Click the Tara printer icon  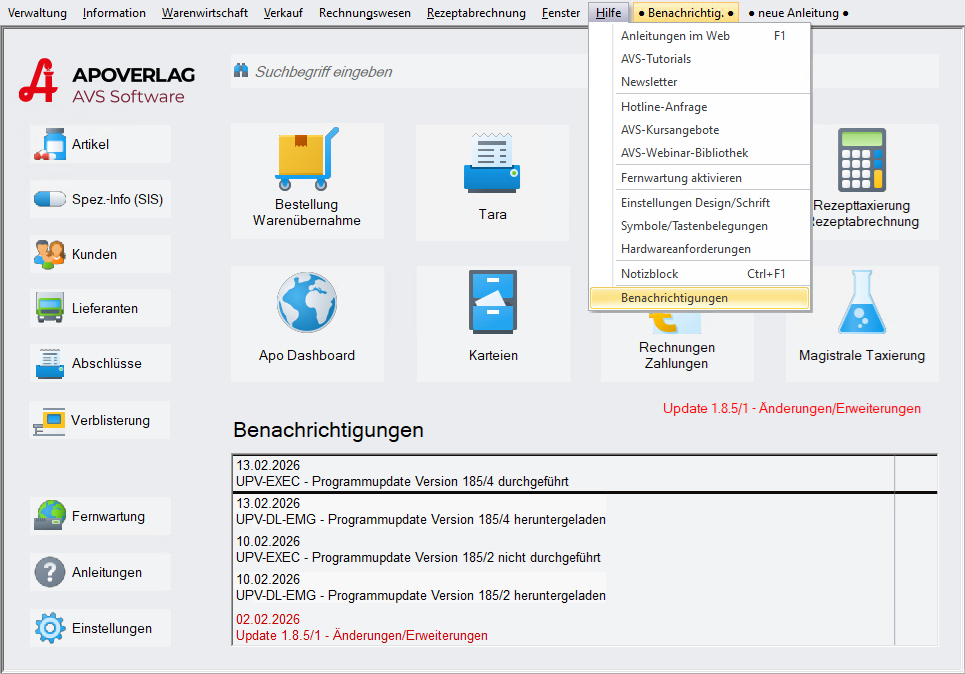coord(492,163)
